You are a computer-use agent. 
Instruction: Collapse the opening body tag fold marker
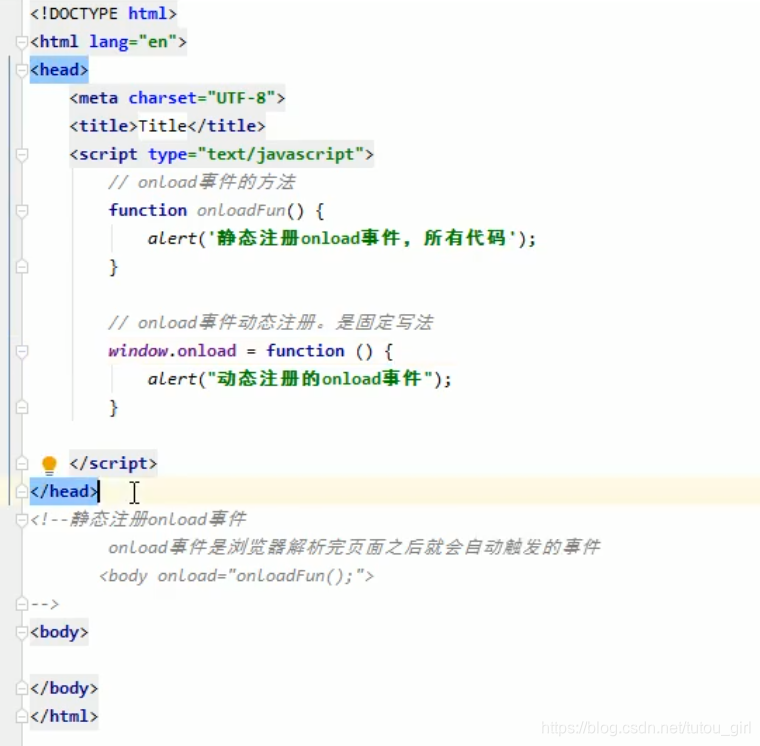coord(21,633)
